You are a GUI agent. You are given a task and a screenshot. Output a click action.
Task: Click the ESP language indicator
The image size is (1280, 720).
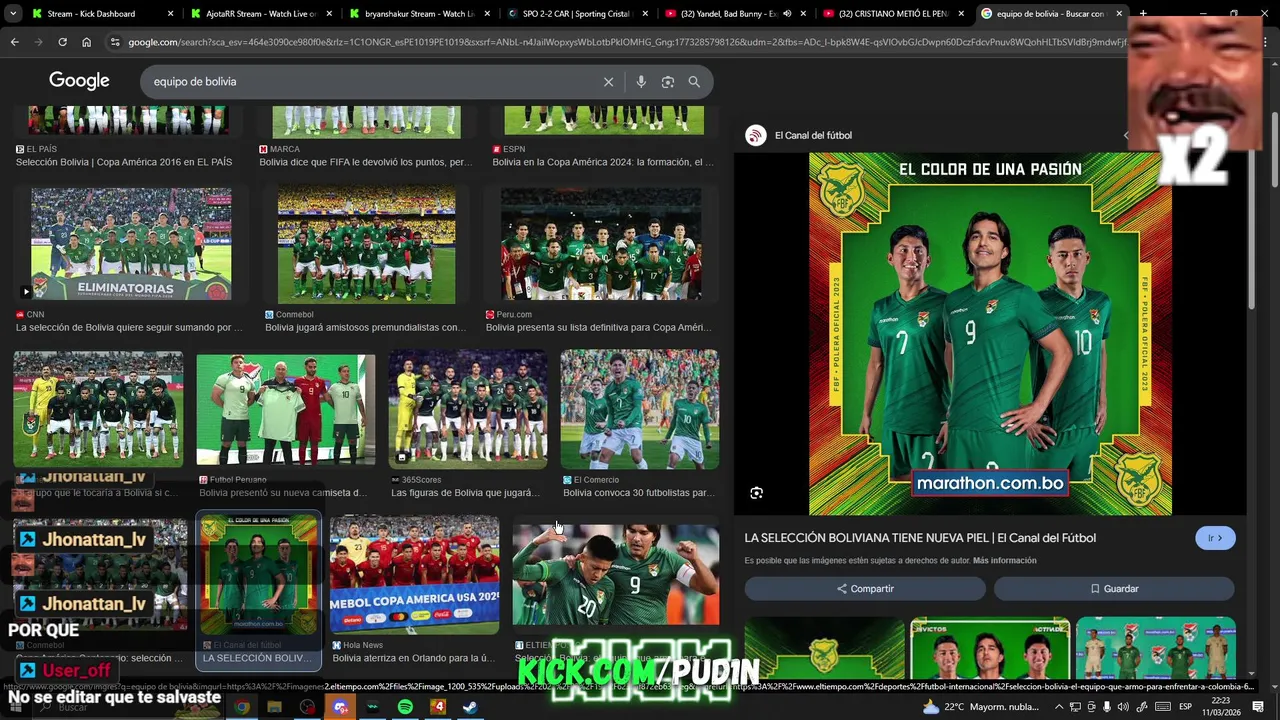tap(1185, 707)
